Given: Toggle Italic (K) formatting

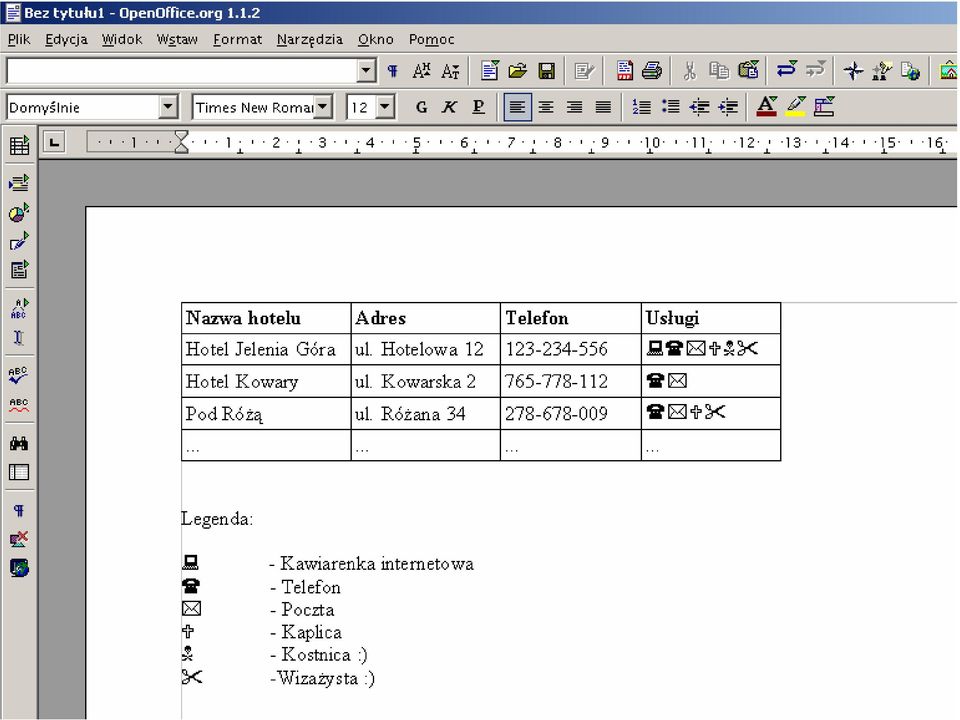Looking at the screenshot, I should point(449,107).
